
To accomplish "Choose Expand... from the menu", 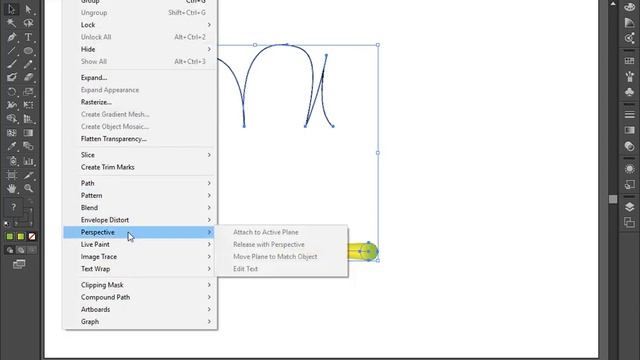I will (140, 78).
